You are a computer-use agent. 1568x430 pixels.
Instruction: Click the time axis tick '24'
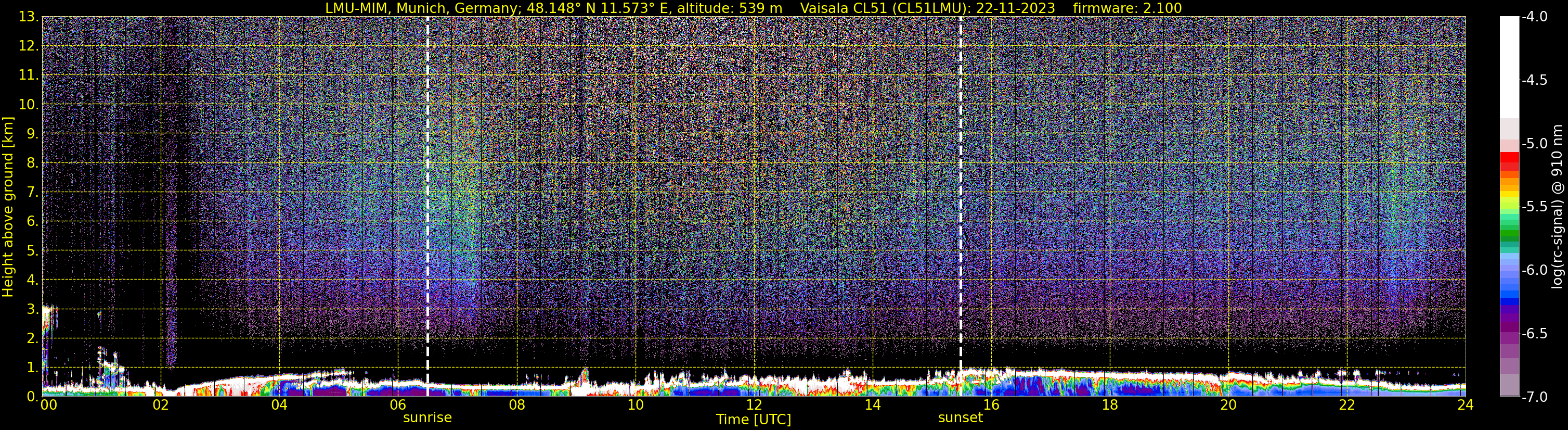coord(1466,405)
